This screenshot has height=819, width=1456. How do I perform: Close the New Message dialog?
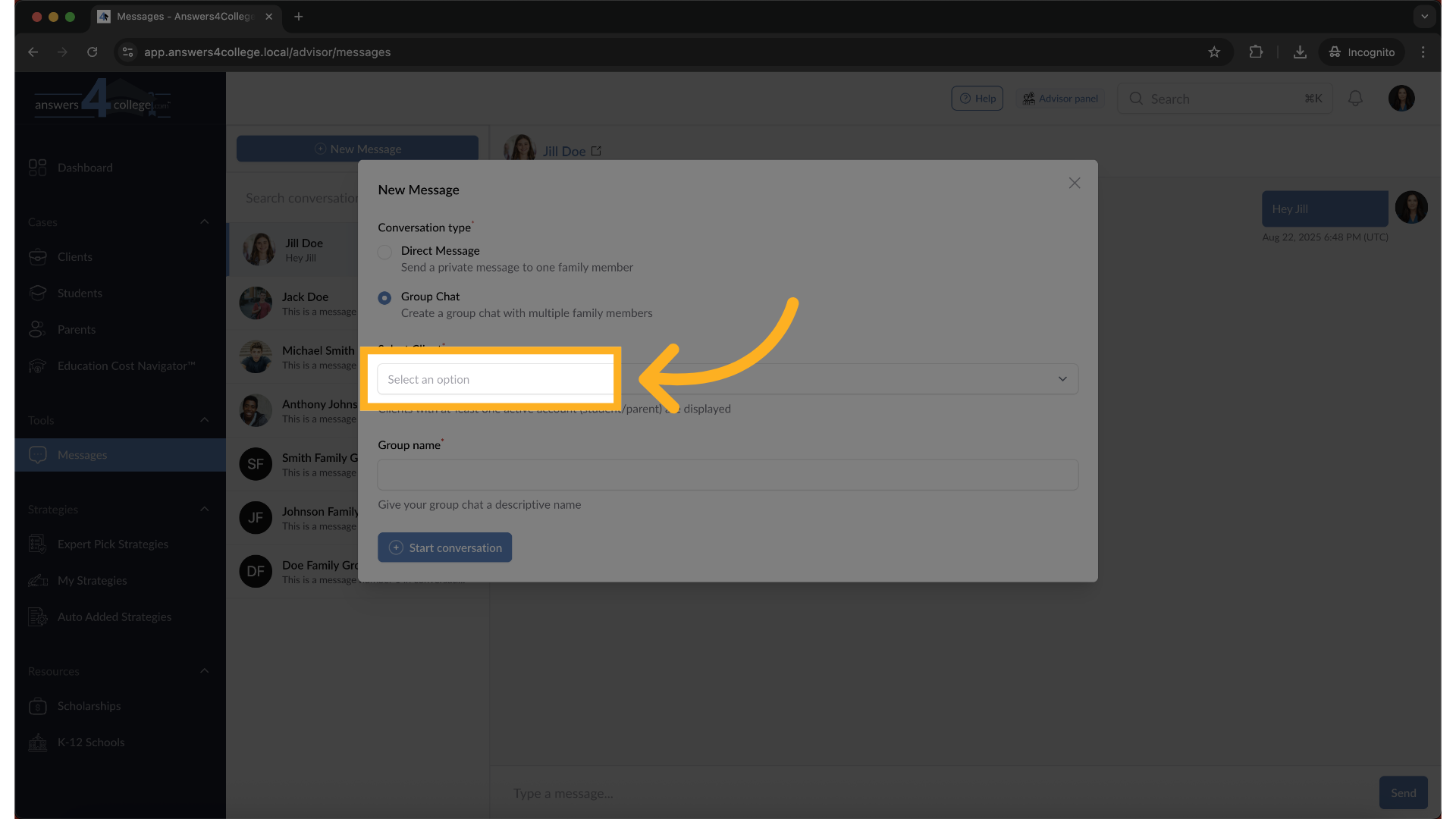click(x=1074, y=184)
